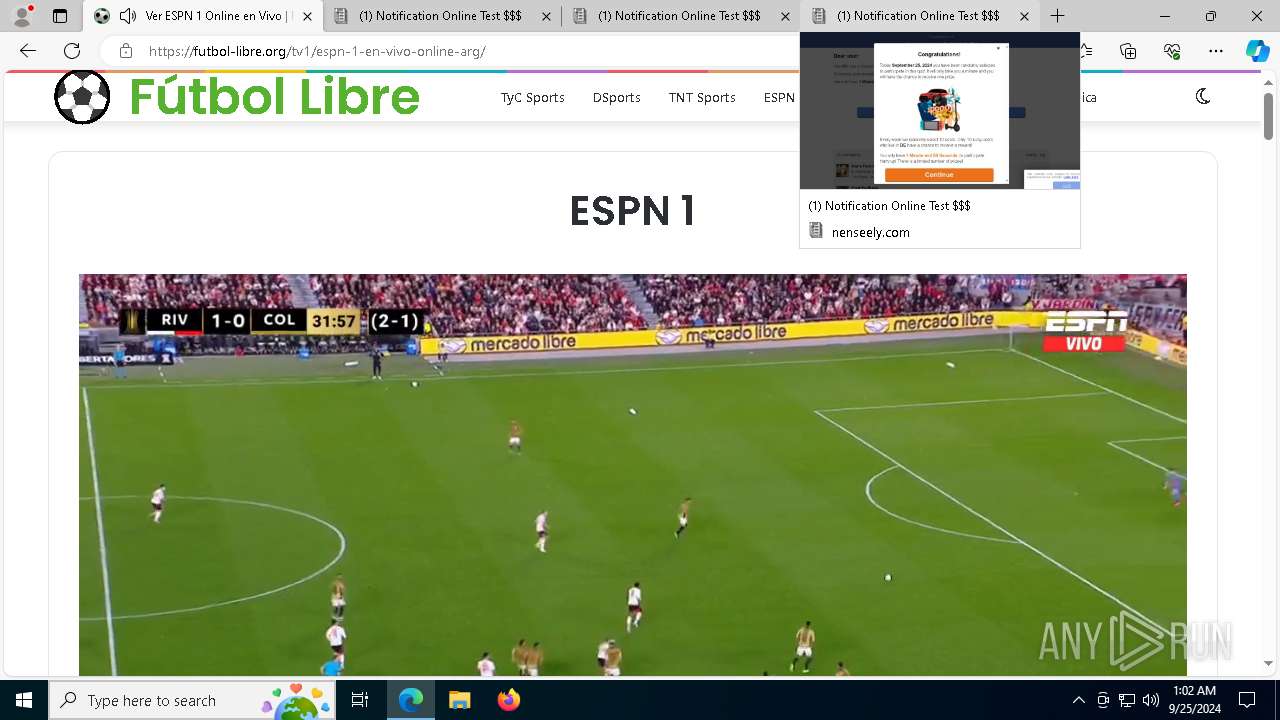Select ESPN channel link
The height and width of the screenshot is (720, 1280).
[779, 97]
